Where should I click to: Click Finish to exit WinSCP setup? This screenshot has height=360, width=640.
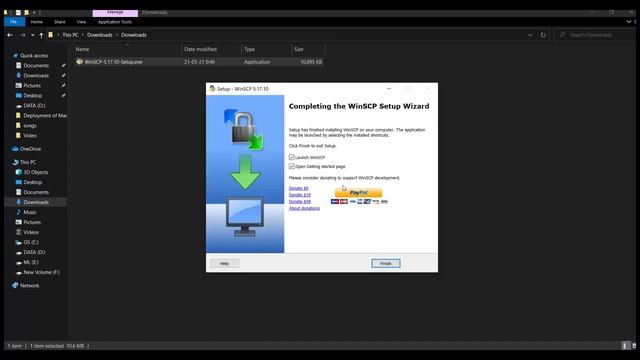click(x=386, y=263)
